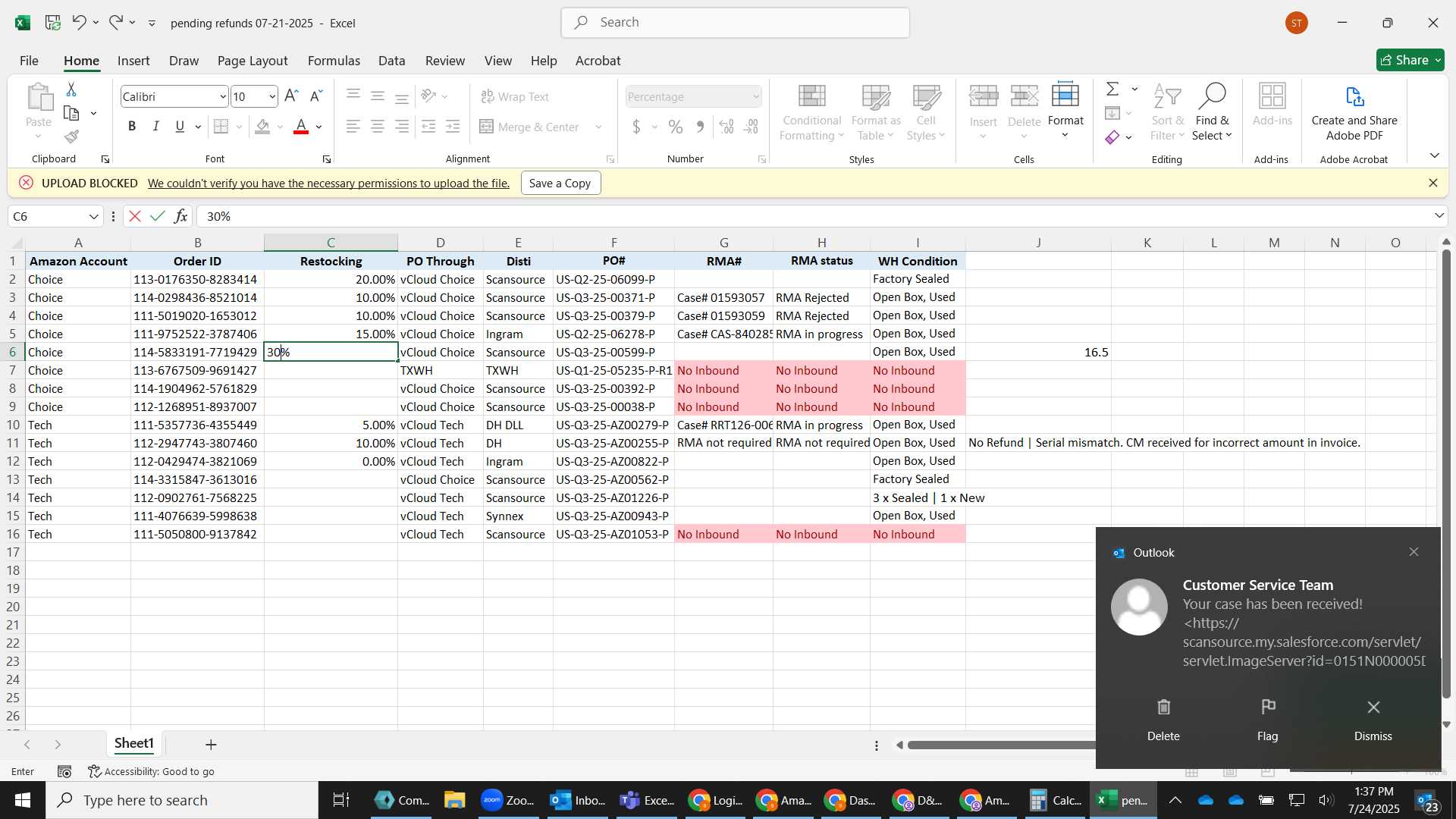The image size is (1456, 819).
Task: Toggle Align Left in Alignment group
Action: point(353,127)
